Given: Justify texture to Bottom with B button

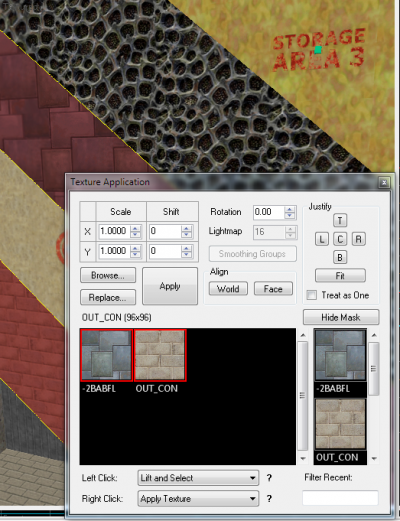Looking at the screenshot, I should (x=340, y=257).
